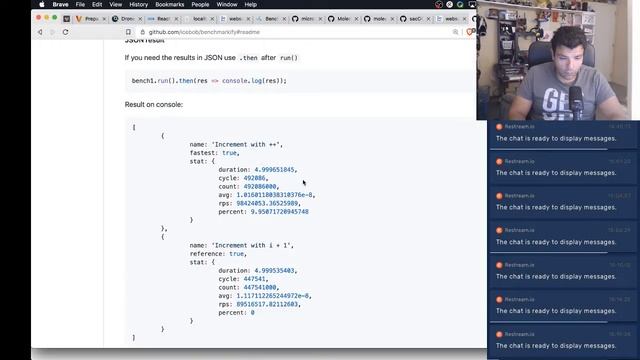Image resolution: width=640 pixels, height=360 pixels.
Task: Open the Window menu
Action: coord(227,4)
